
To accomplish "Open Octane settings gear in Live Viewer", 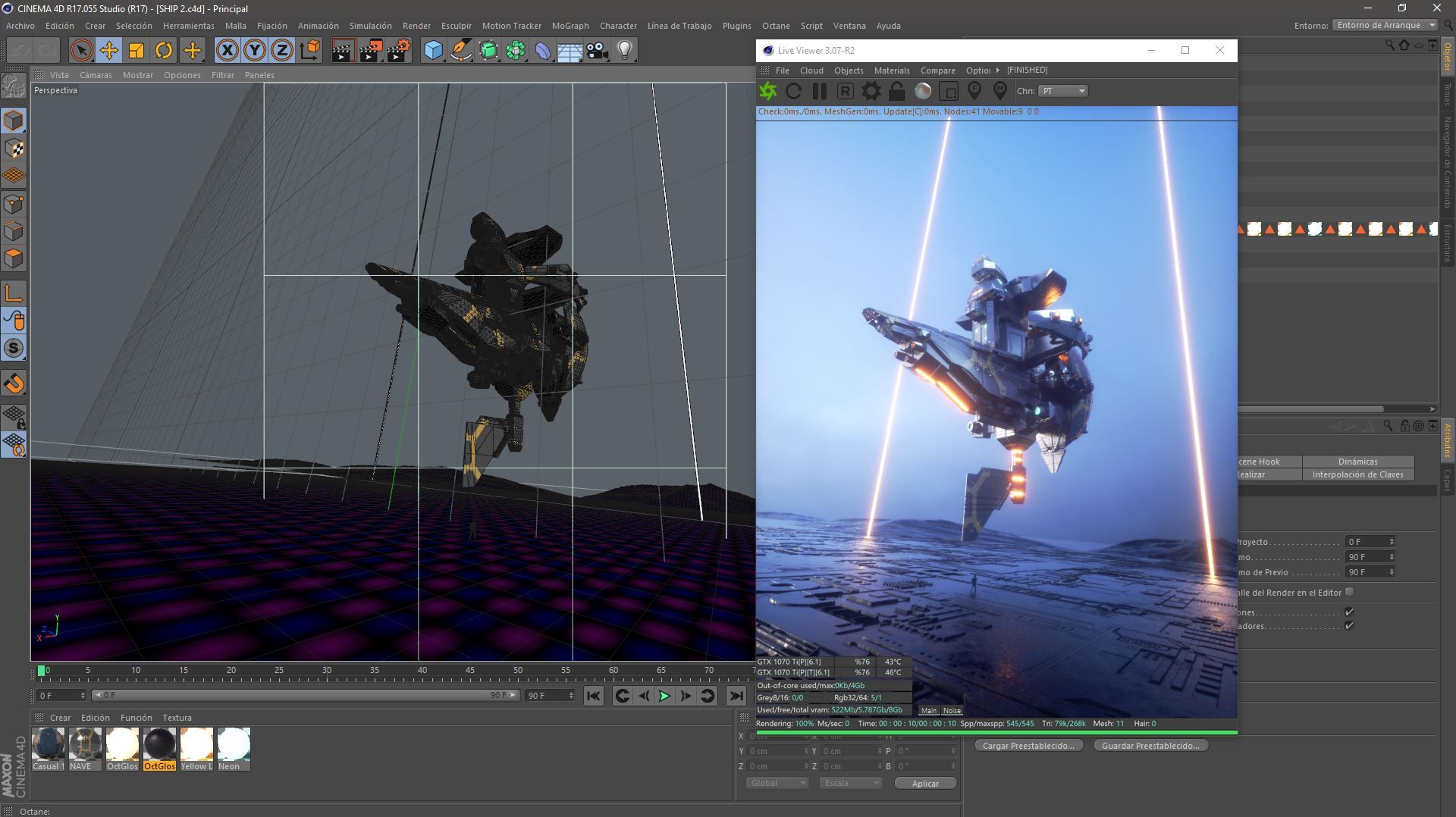I will click(x=871, y=91).
